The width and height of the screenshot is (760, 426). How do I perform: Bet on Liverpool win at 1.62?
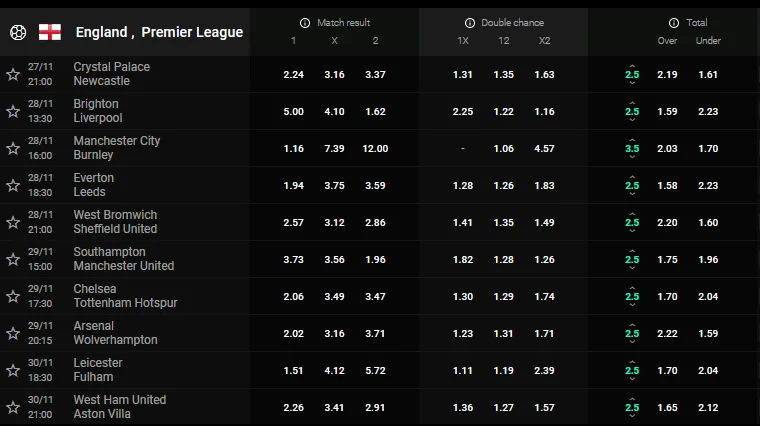pos(376,111)
